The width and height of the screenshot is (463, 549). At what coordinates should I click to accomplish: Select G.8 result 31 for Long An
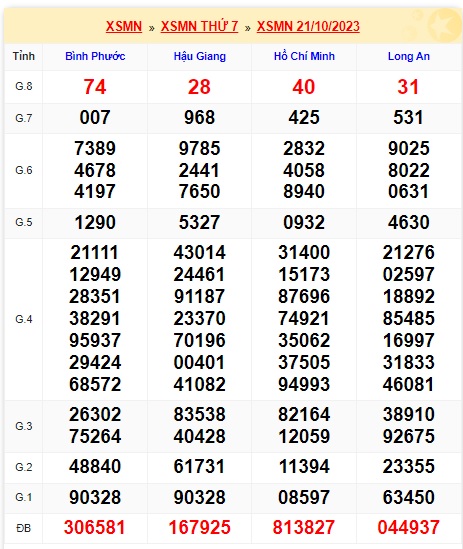pos(408,87)
